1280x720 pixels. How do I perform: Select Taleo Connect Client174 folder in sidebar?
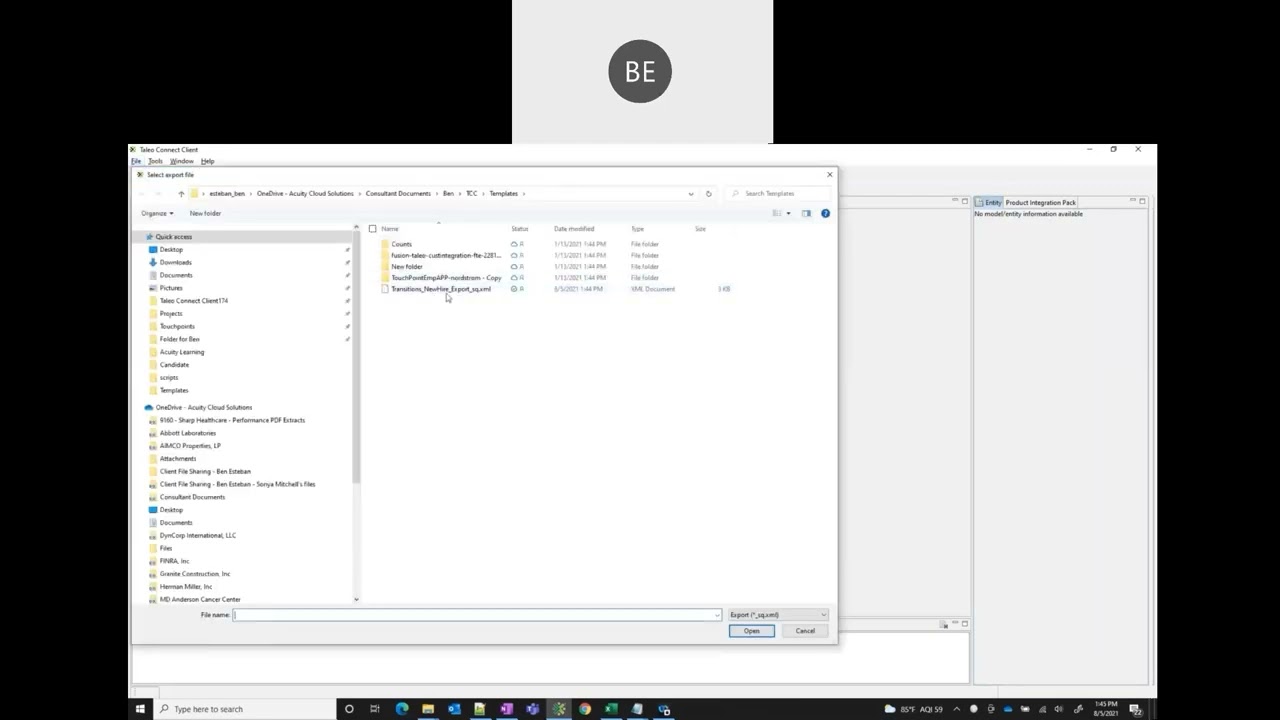(x=193, y=300)
